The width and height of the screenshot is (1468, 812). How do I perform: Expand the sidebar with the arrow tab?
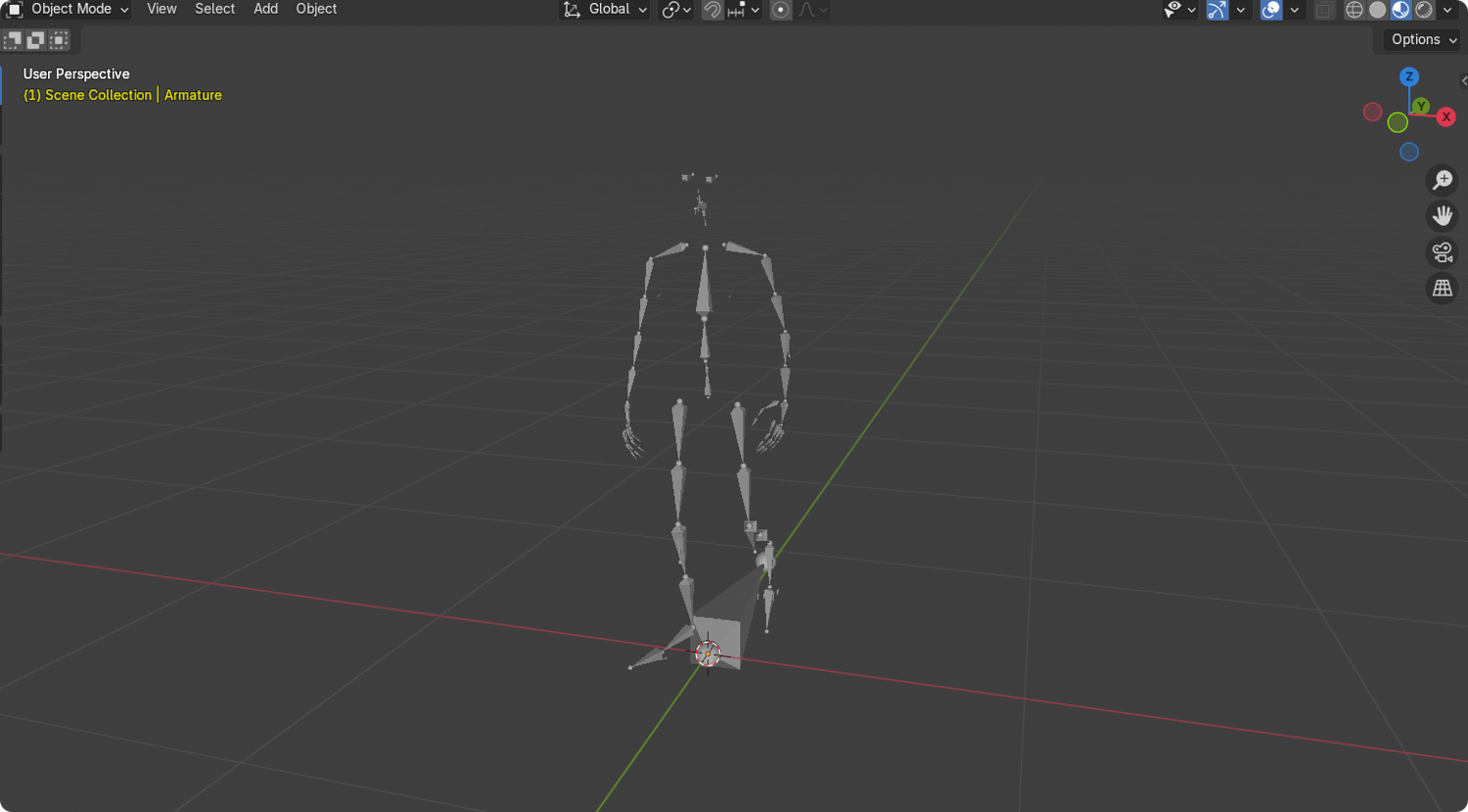[x=1463, y=81]
